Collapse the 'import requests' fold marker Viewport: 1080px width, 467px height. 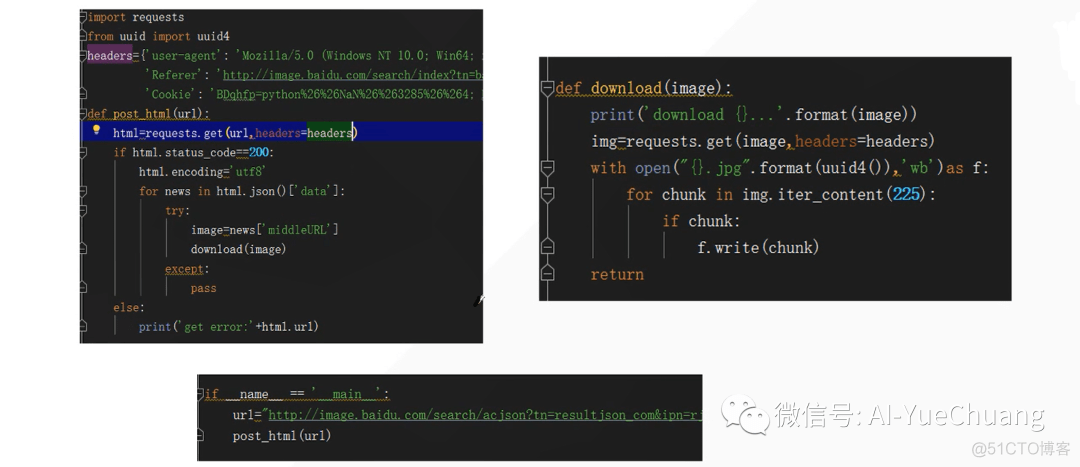[x=84, y=17]
